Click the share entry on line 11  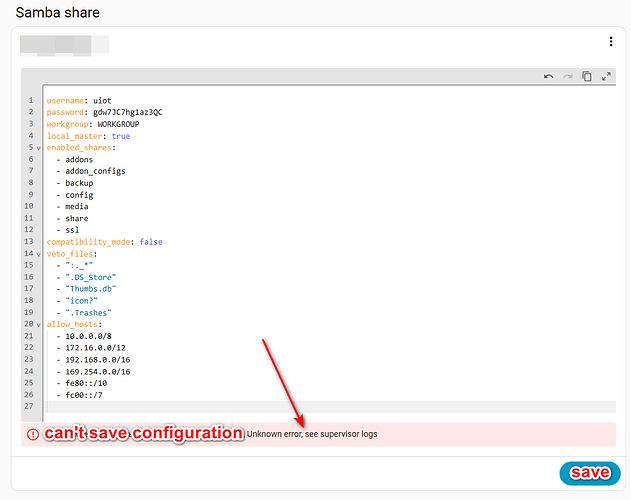(x=77, y=219)
